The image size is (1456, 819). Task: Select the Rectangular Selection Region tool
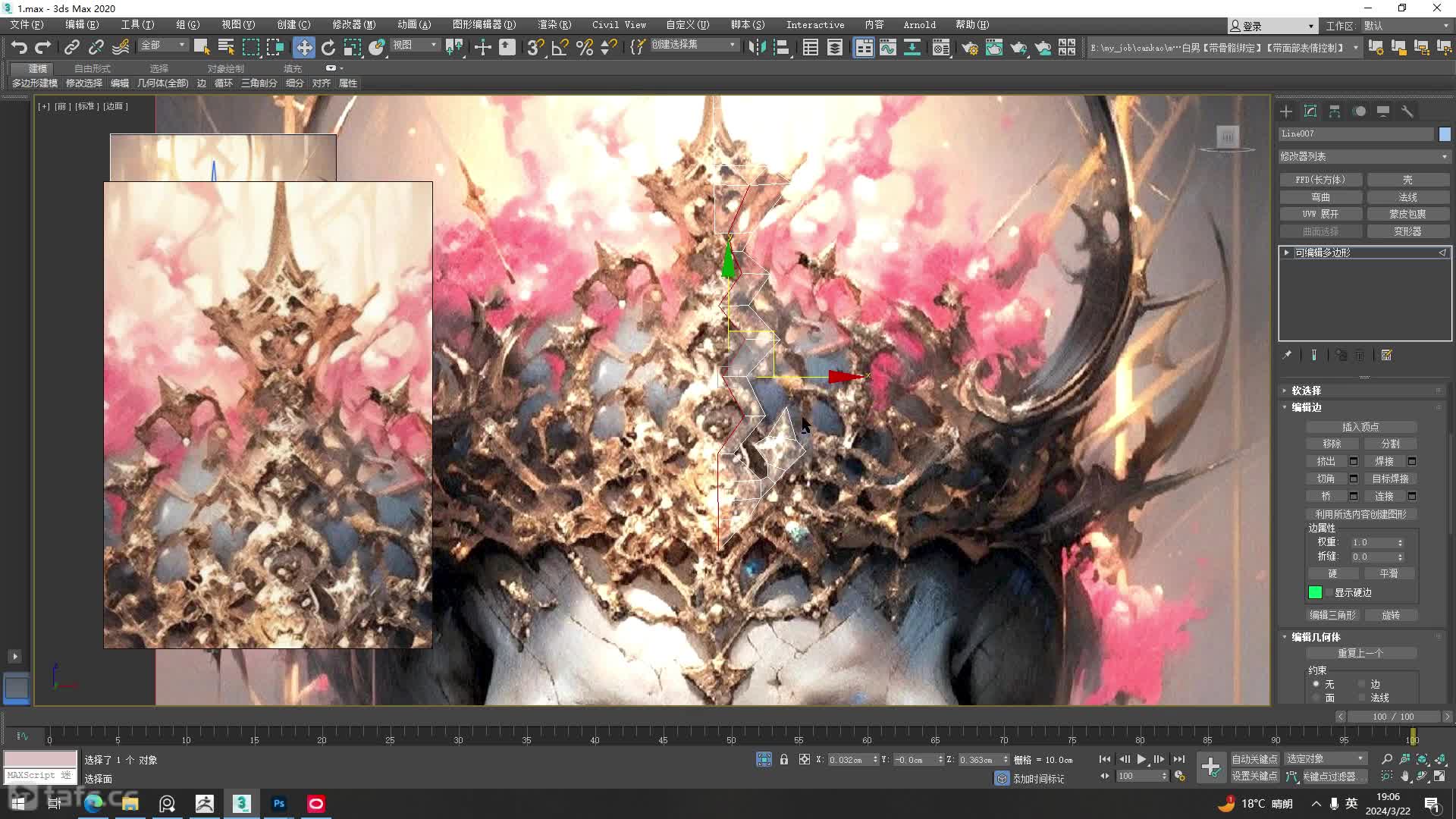(251, 48)
